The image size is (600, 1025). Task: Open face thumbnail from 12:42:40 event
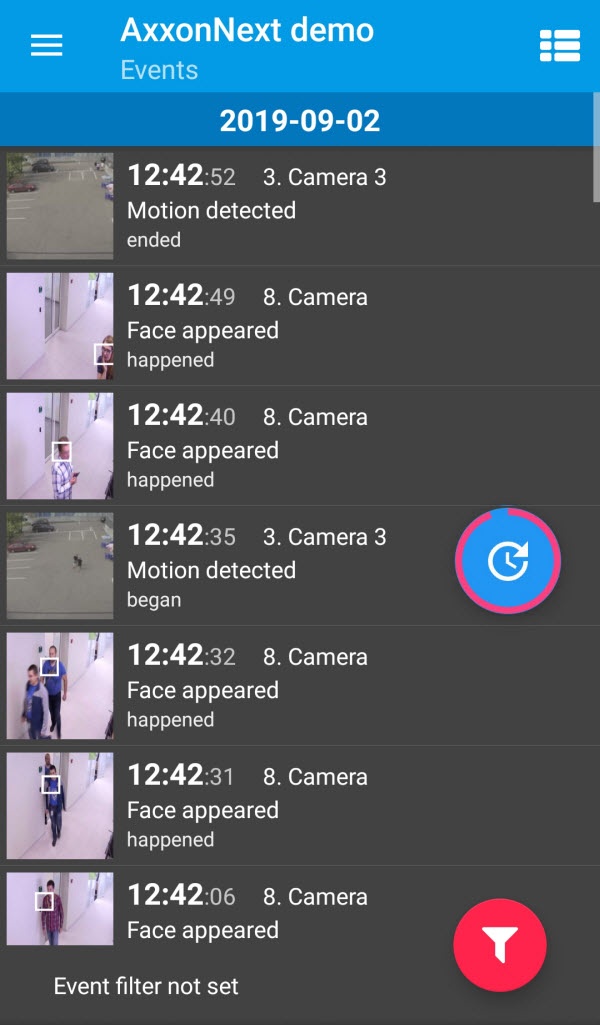[x=60, y=446]
